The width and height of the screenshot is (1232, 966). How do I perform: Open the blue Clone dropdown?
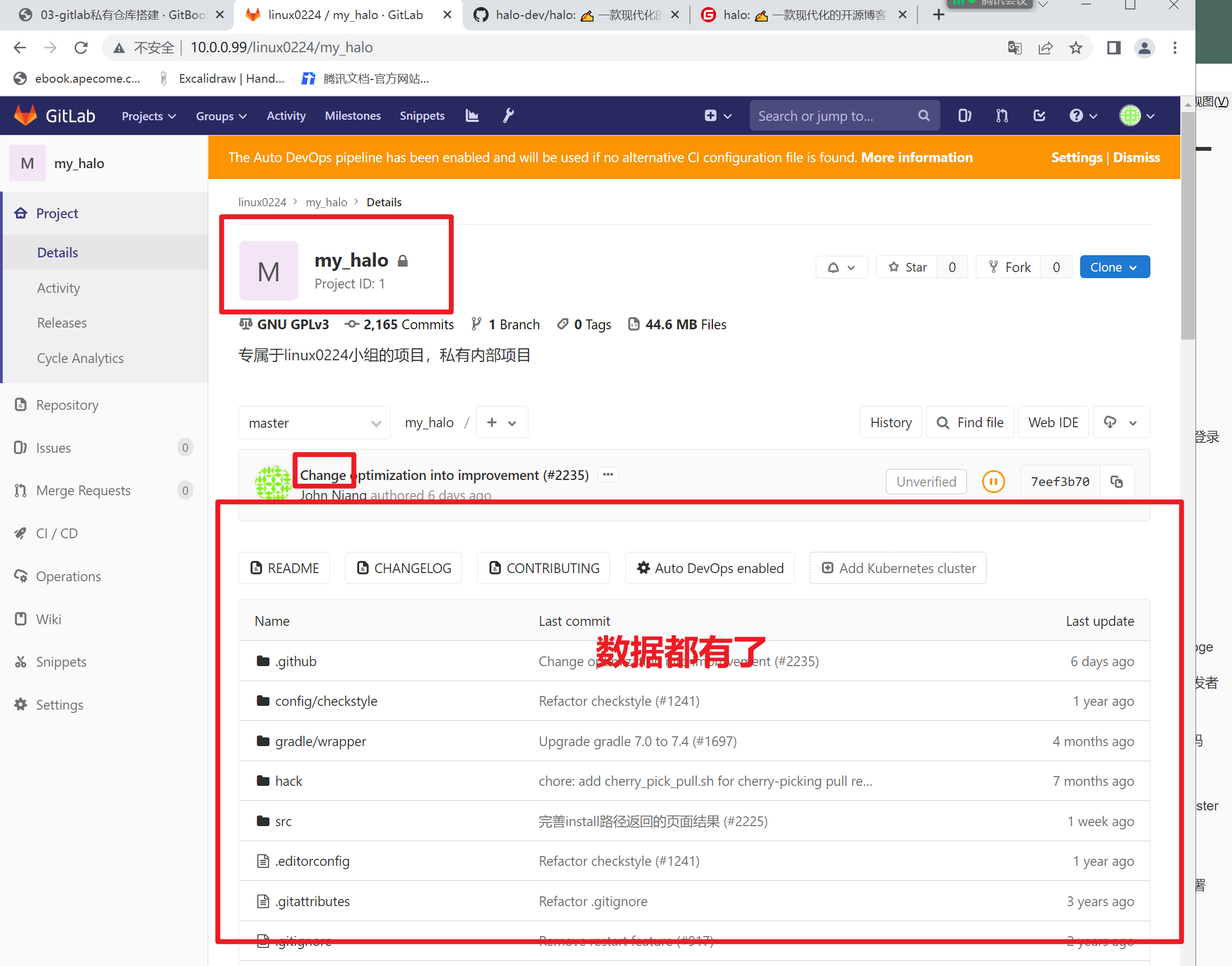point(1114,267)
